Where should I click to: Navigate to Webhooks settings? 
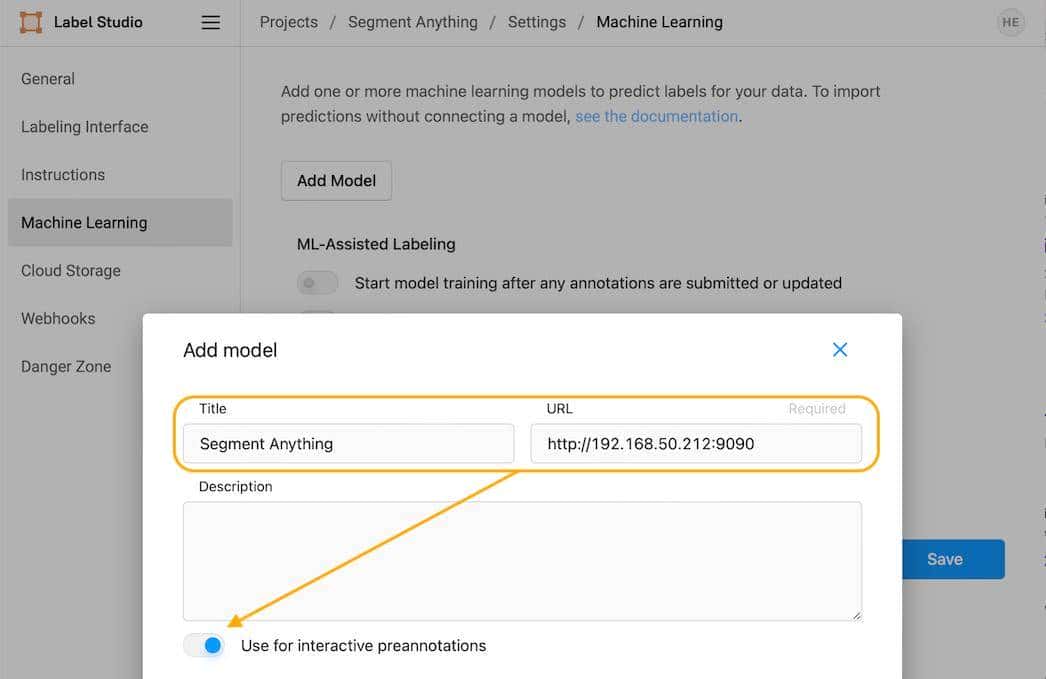click(x=58, y=319)
